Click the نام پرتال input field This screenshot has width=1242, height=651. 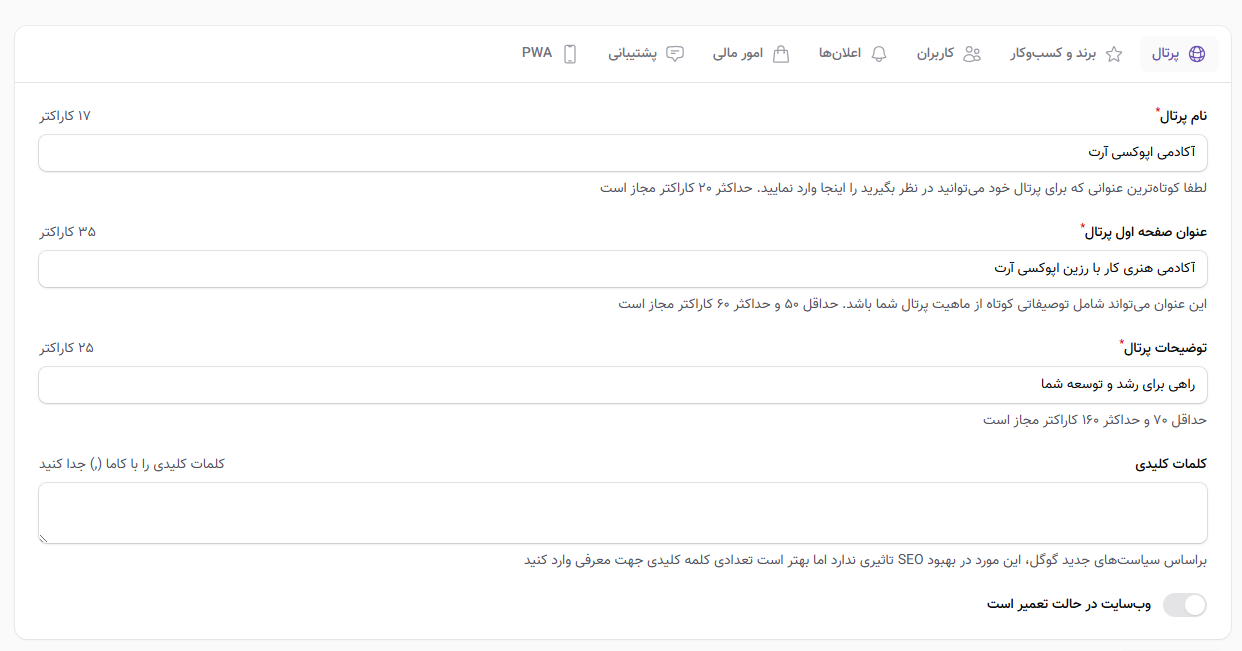(623, 153)
